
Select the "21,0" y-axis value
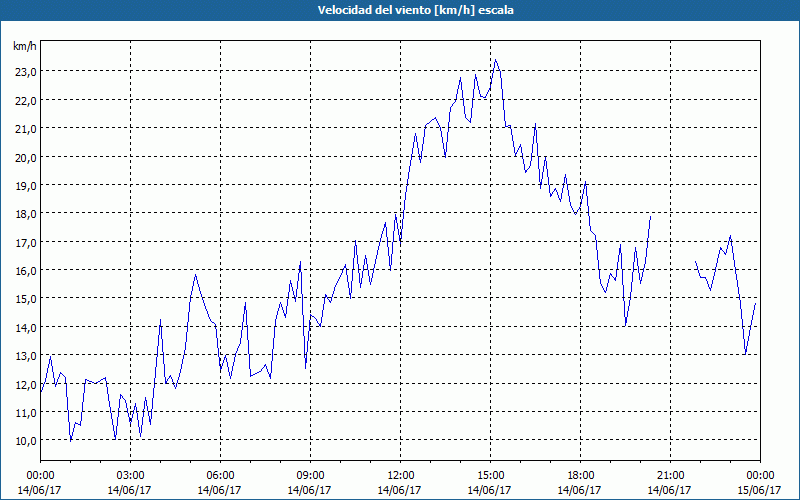point(26,129)
